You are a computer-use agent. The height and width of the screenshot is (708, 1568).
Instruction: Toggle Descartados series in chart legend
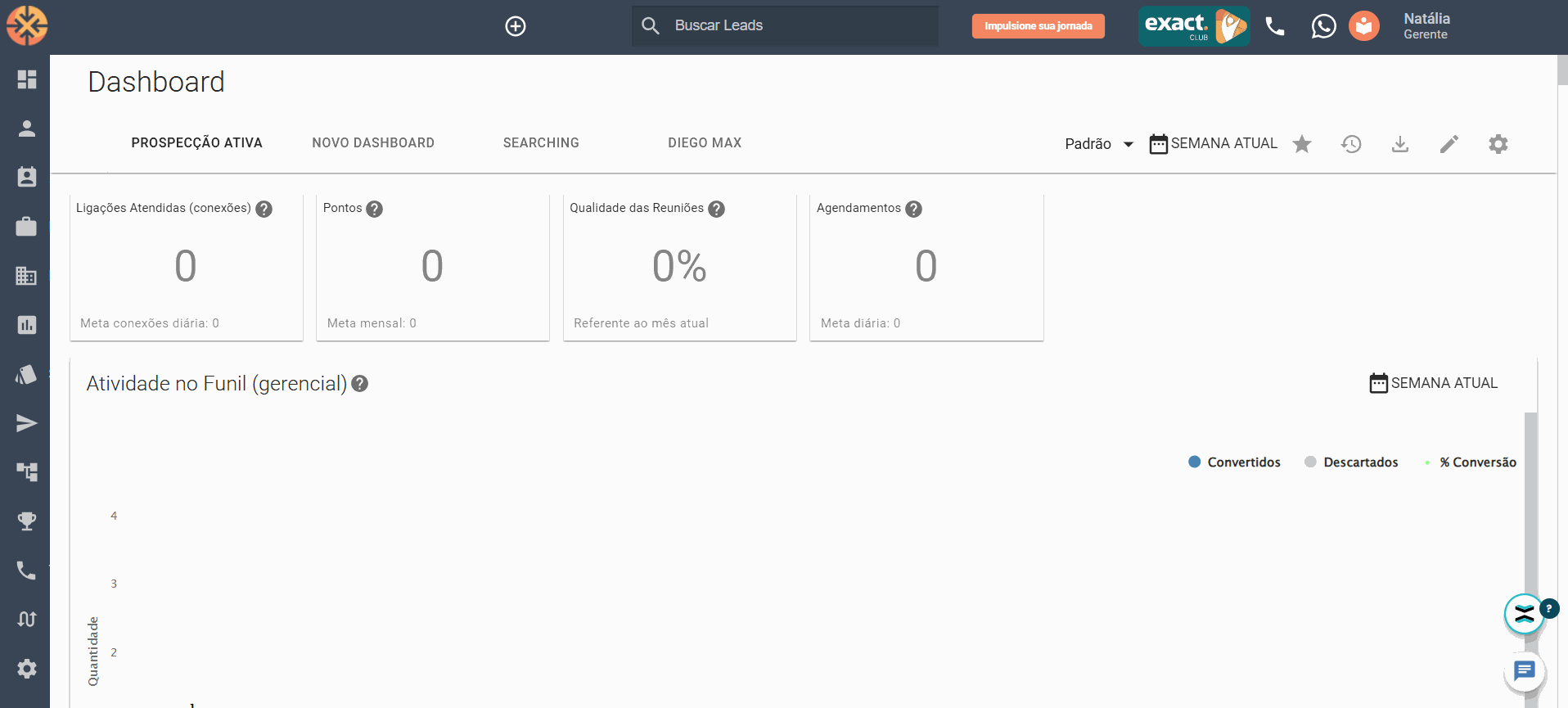pos(1351,462)
